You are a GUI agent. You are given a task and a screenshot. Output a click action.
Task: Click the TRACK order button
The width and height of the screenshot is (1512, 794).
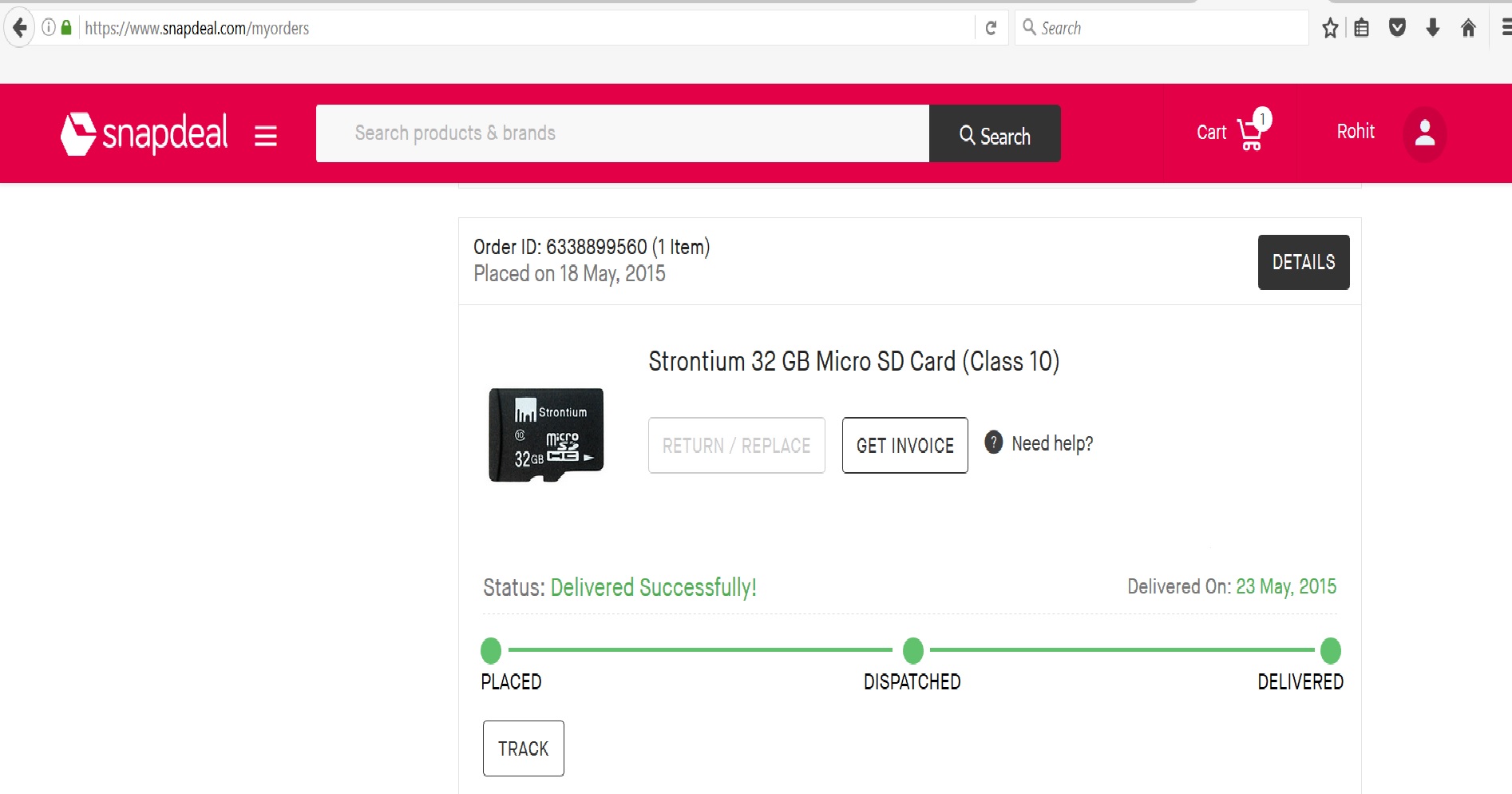[523, 748]
